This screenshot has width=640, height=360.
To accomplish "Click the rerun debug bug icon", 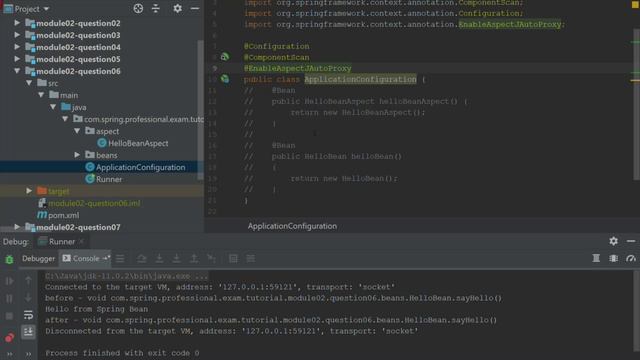I will click(9, 260).
